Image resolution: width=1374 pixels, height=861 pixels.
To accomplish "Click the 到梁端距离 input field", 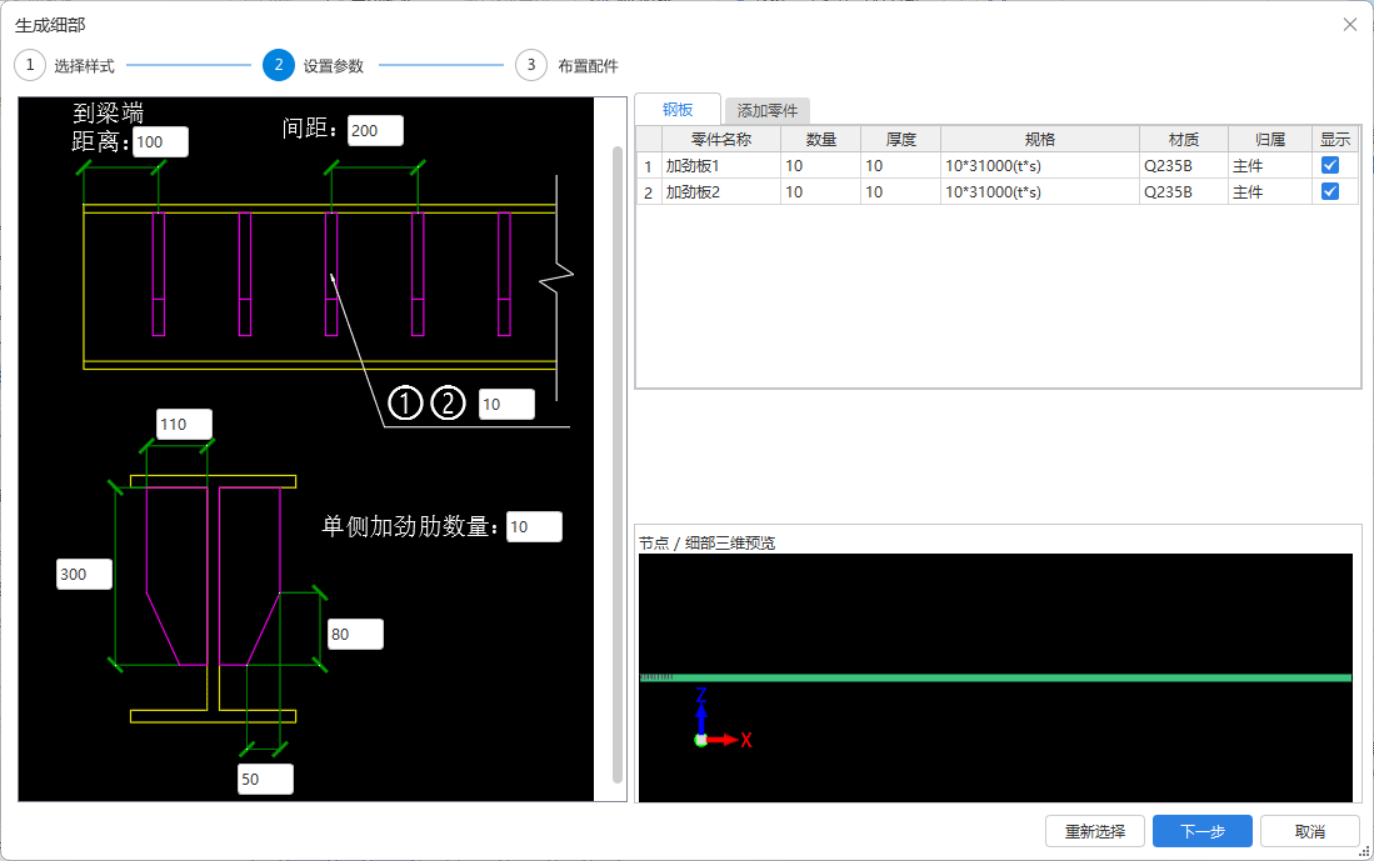I will (160, 142).
